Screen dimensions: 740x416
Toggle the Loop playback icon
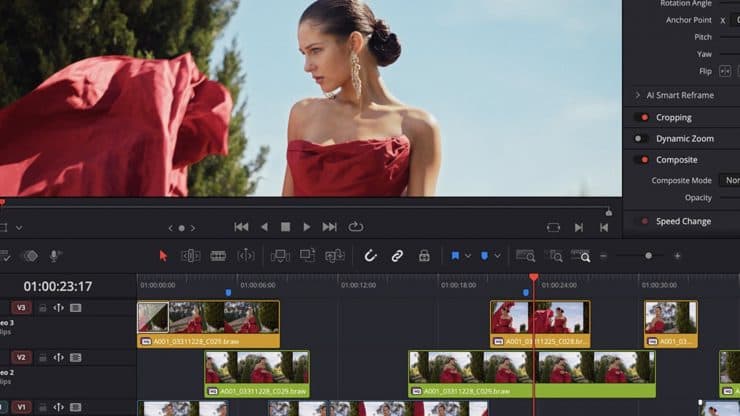click(355, 227)
